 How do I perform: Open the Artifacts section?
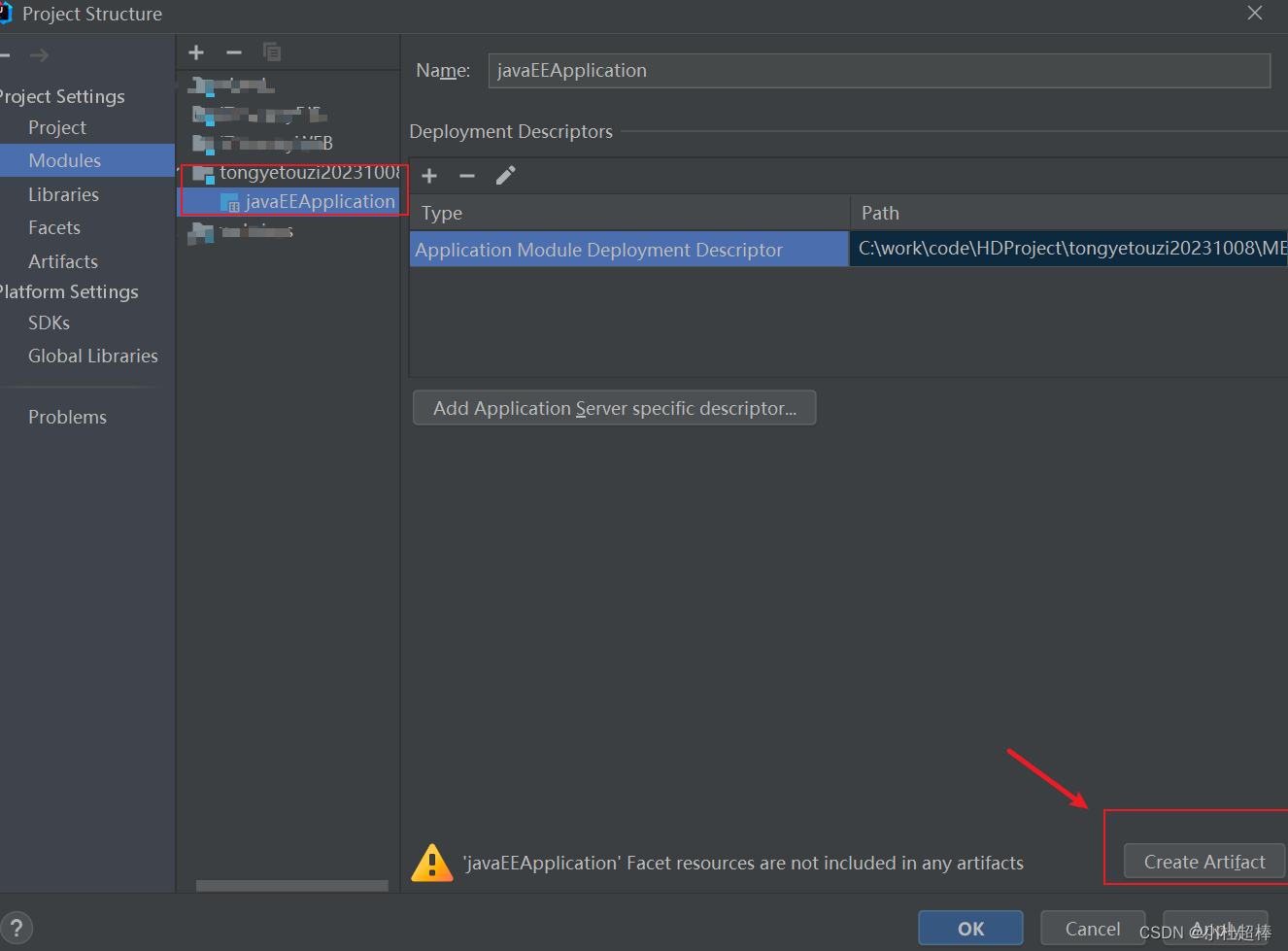point(63,261)
